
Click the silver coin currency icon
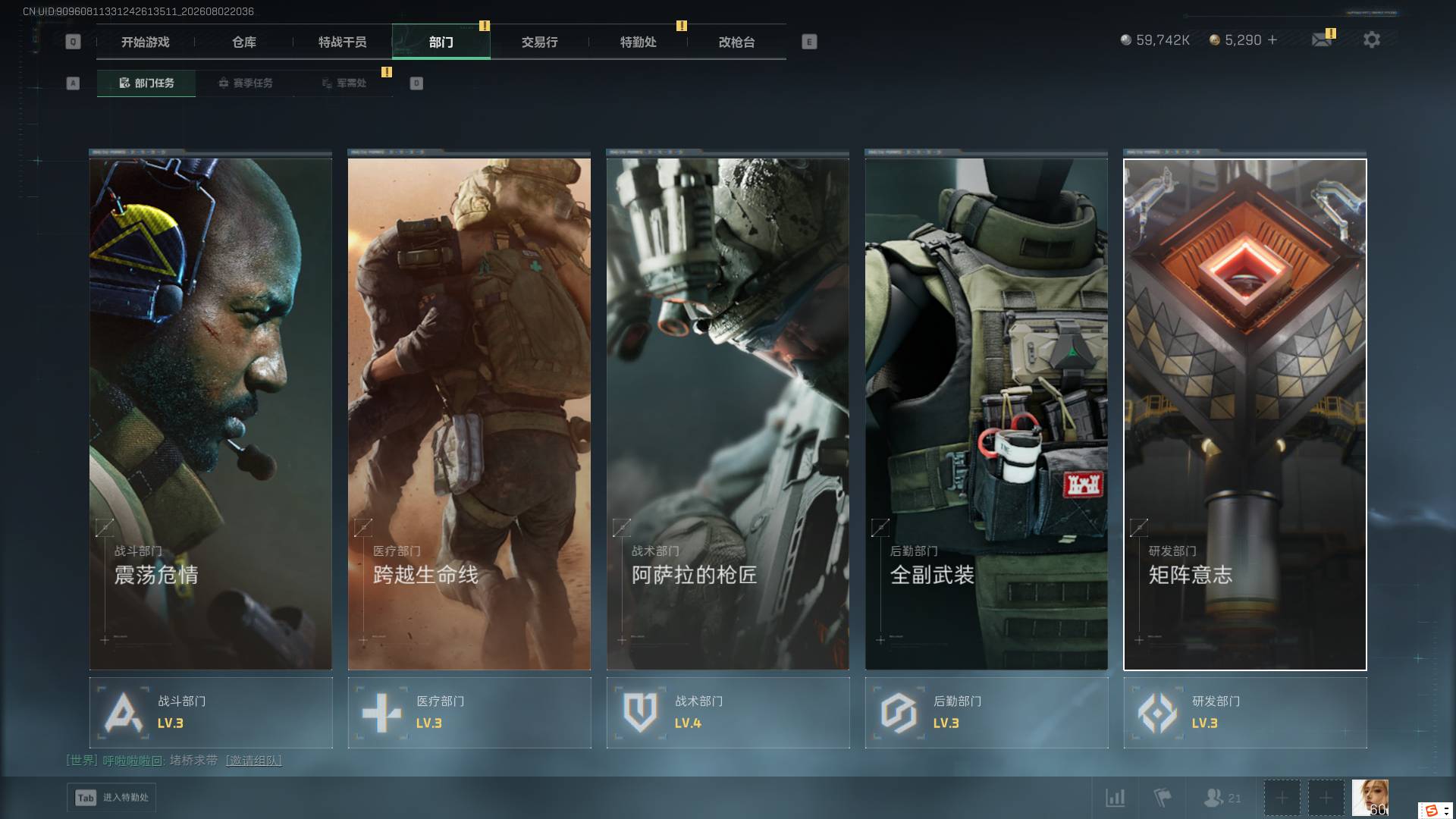[x=1126, y=40]
